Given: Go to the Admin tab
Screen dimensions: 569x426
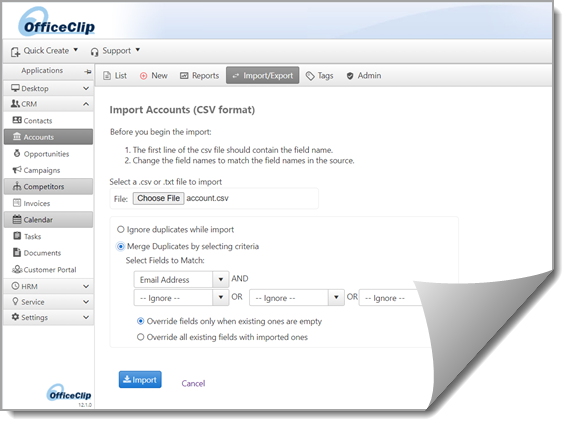Looking at the screenshot, I should pos(364,75).
